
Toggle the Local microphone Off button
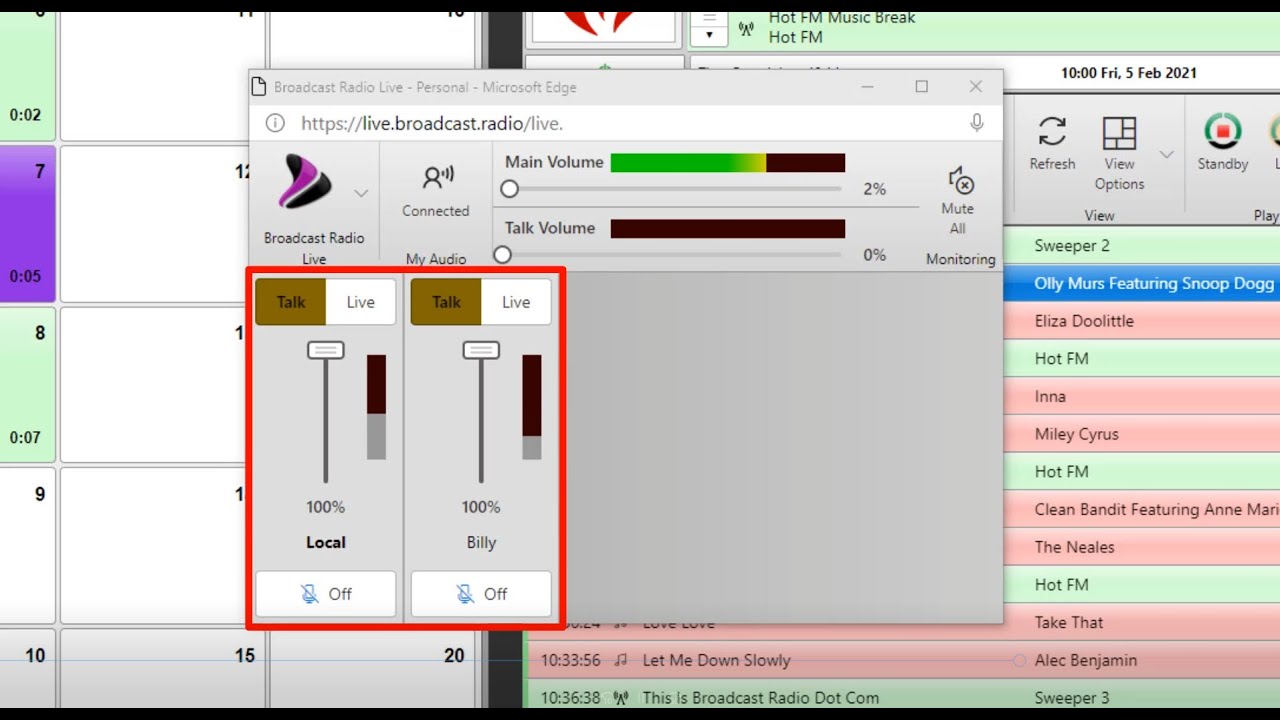[x=326, y=594]
